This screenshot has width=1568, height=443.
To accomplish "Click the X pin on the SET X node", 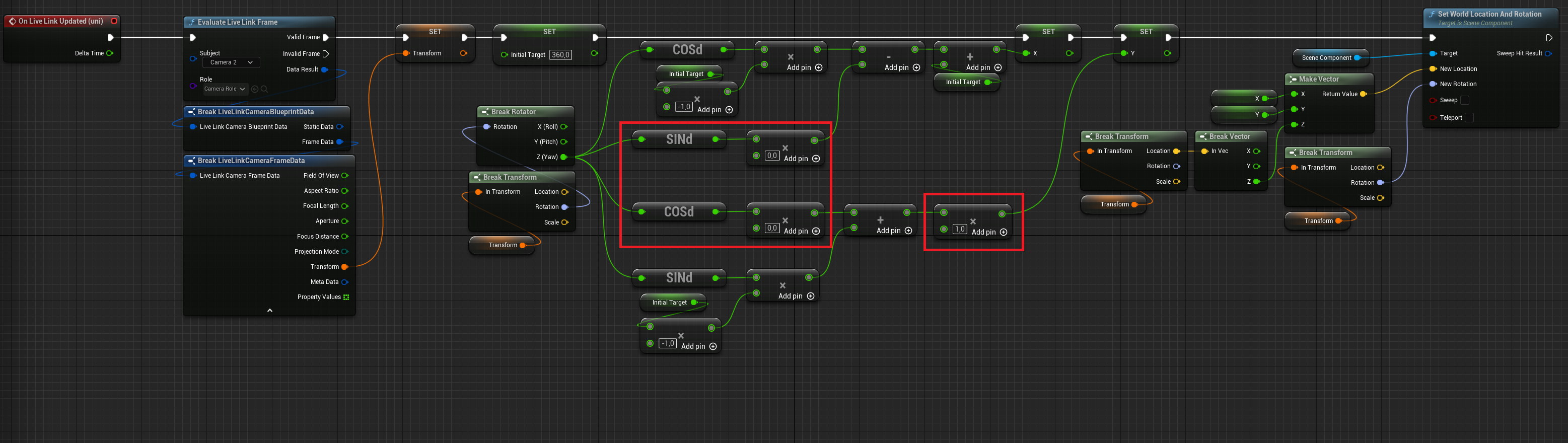I will [x=1026, y=53].
